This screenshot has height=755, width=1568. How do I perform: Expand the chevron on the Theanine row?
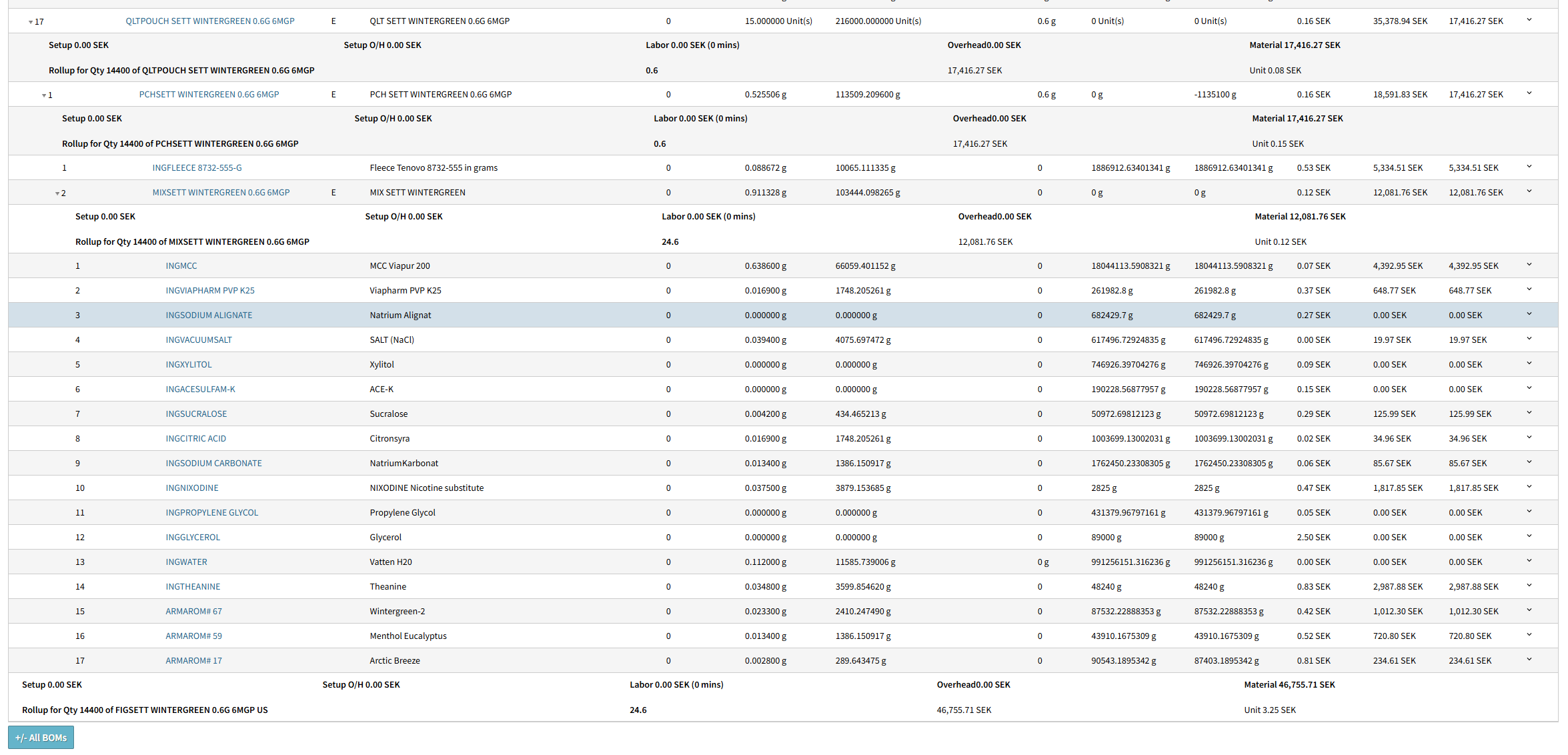(1529, 586)
